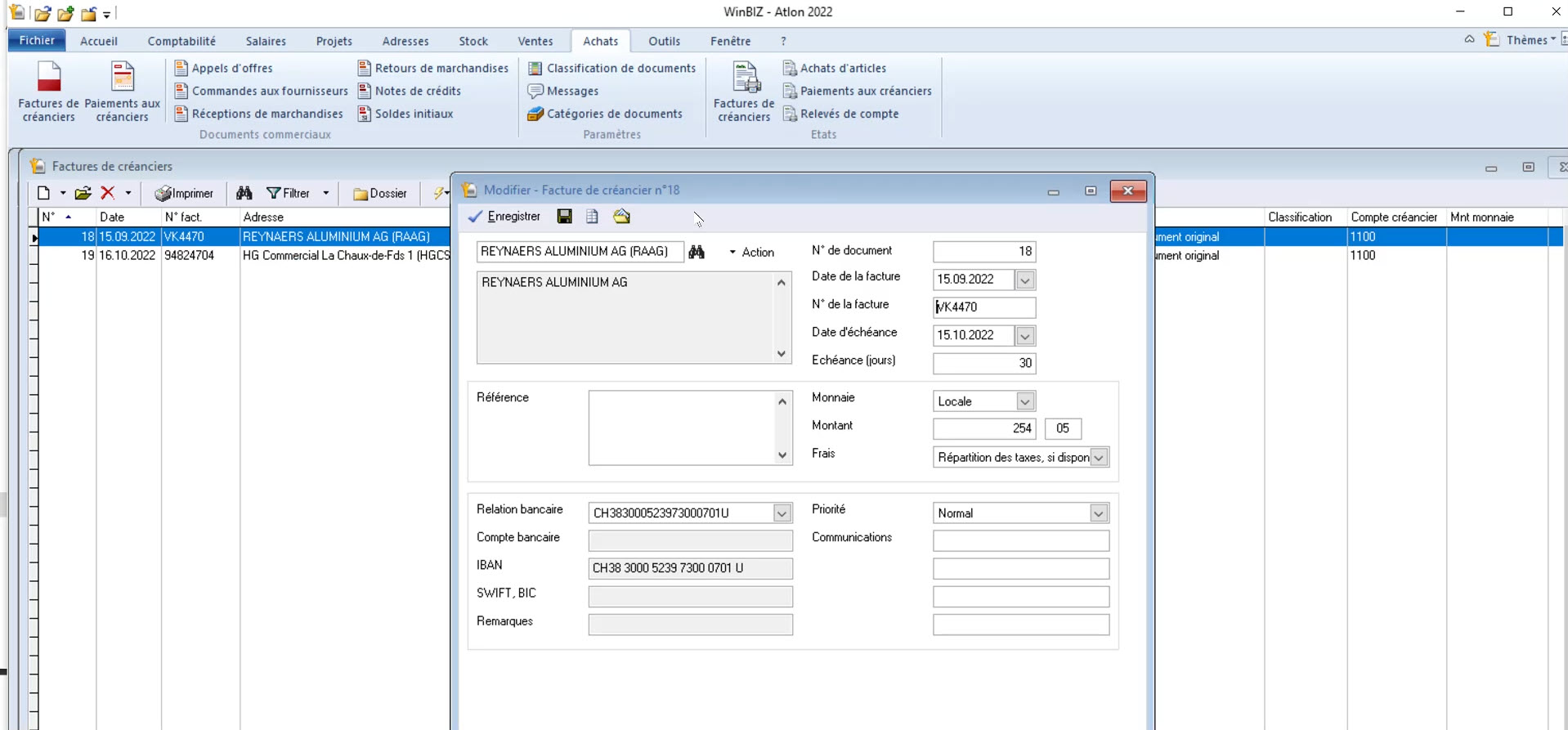Sort by the Date column header
This screenshot has height=730, width=1568.
(128, 217)
